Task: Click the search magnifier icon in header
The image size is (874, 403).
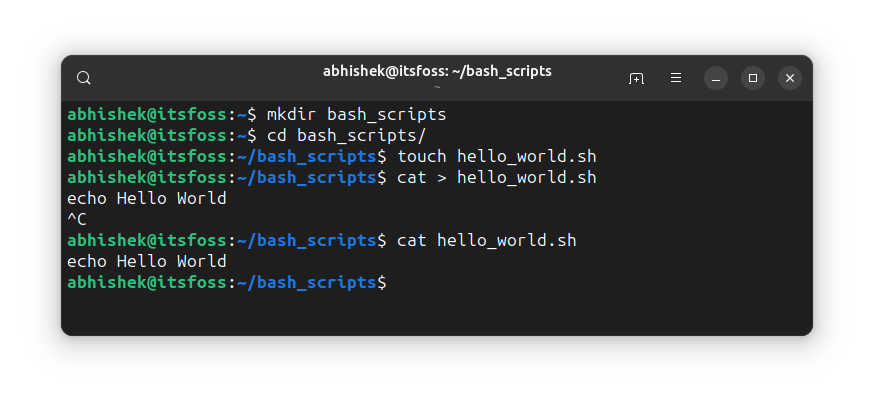Action: 84,78
